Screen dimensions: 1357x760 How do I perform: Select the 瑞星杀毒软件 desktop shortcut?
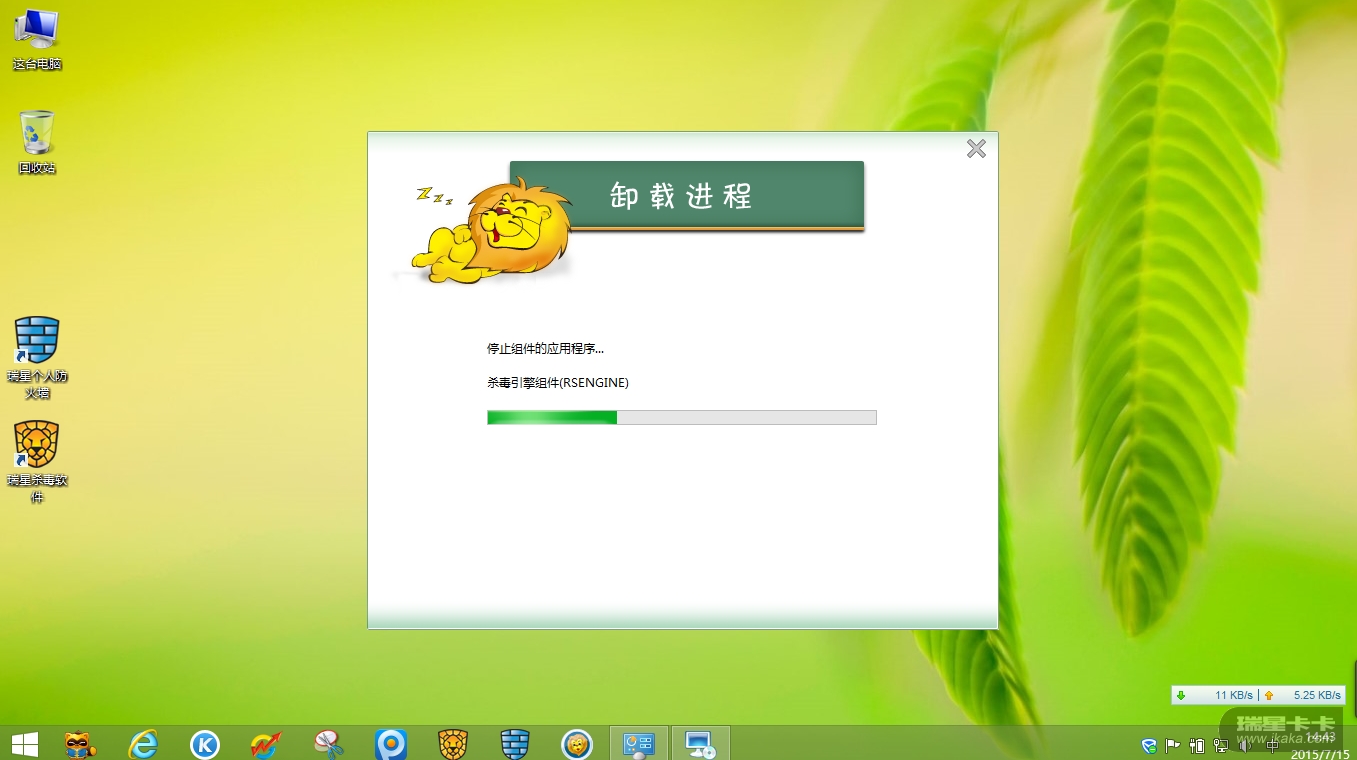tap(37, 462)
